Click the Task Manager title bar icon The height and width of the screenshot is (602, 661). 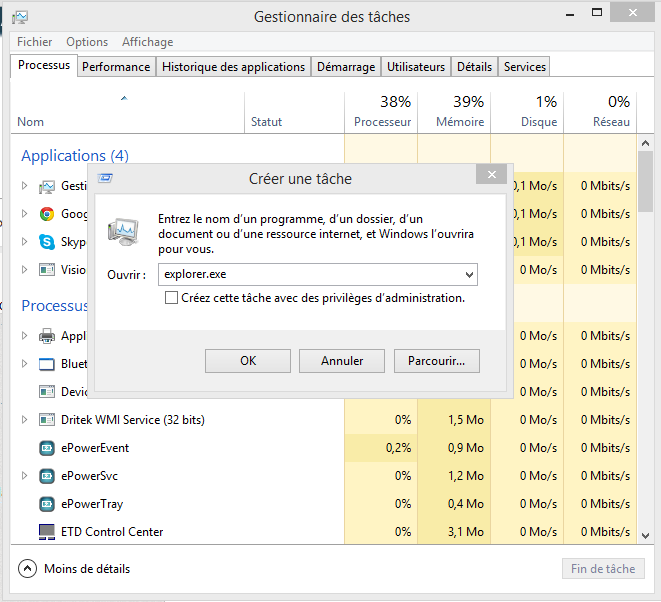20,17
